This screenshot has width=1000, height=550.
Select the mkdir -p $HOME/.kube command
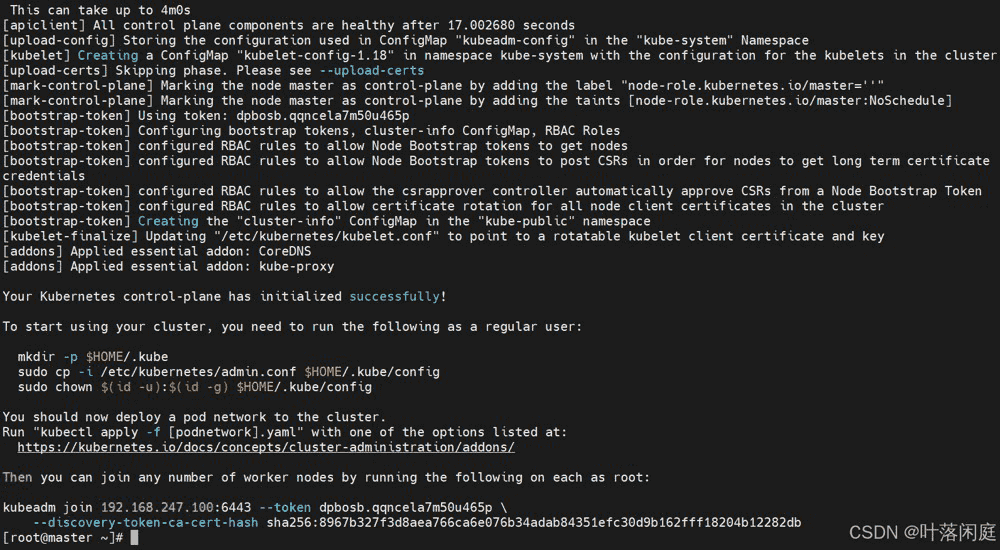coord(93,356)
